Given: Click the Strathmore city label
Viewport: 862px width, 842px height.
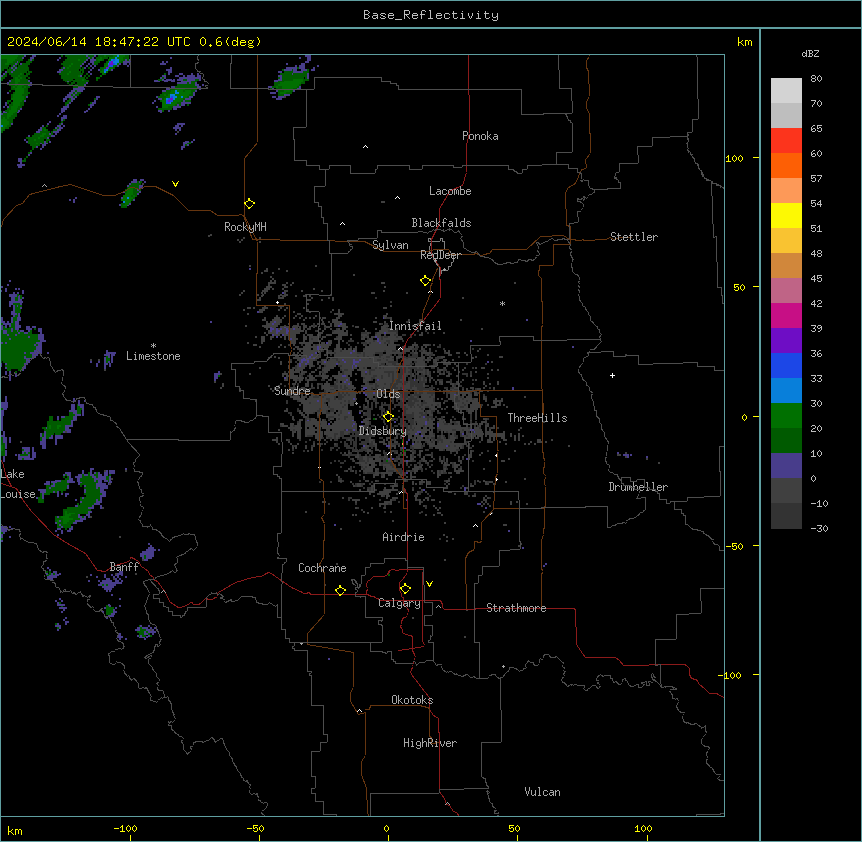Looking at the screenshot, I should 516,608.
